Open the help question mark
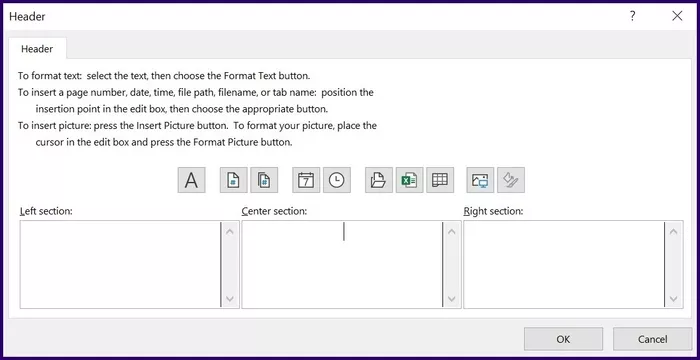Screen dimensions: 700x360 coord(632,17)
